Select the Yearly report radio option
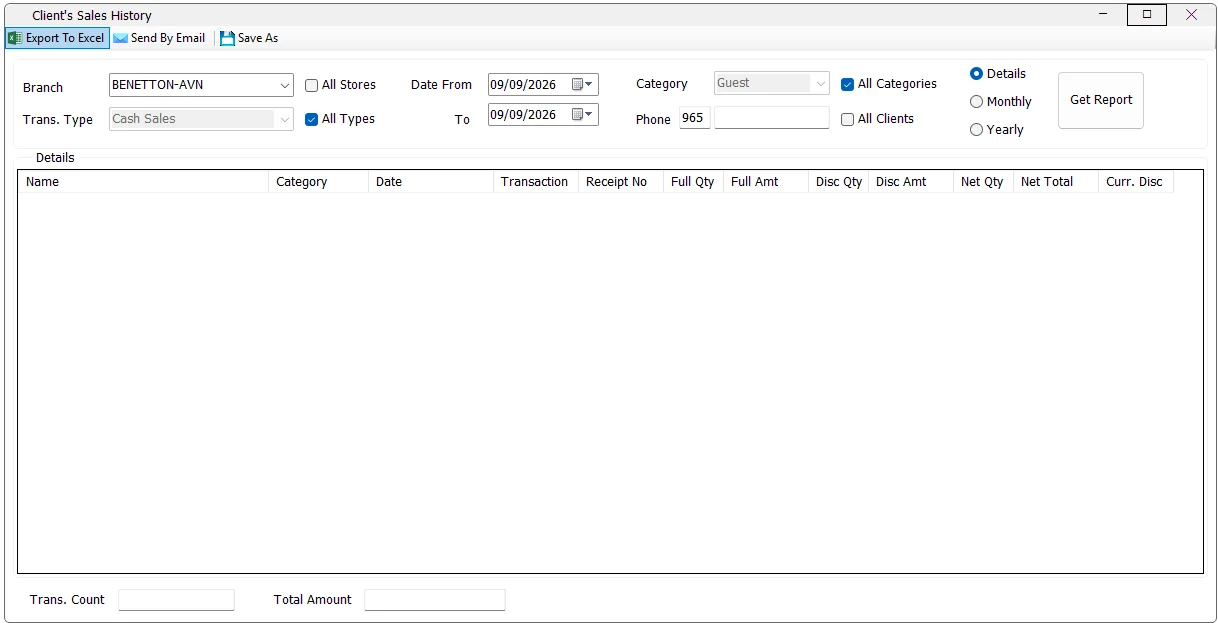Screen dimensions: 1218x623 [x=976, y=130]
